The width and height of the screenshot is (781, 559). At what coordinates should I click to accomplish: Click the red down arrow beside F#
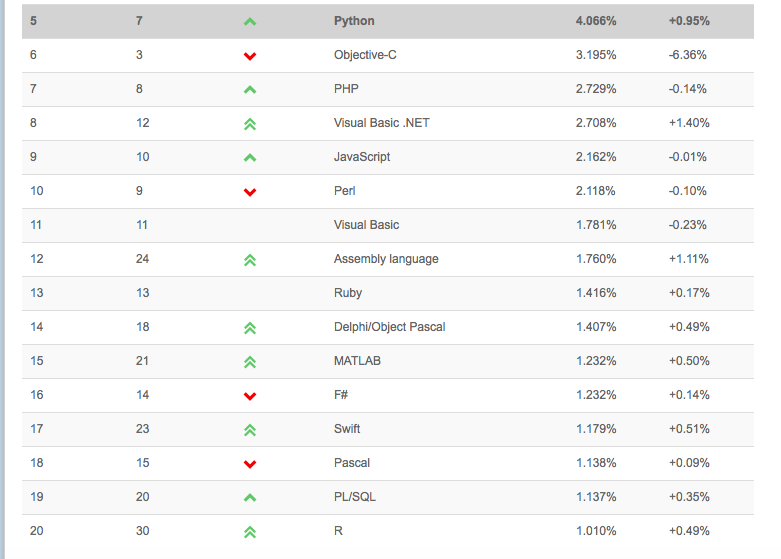[250, 396]
